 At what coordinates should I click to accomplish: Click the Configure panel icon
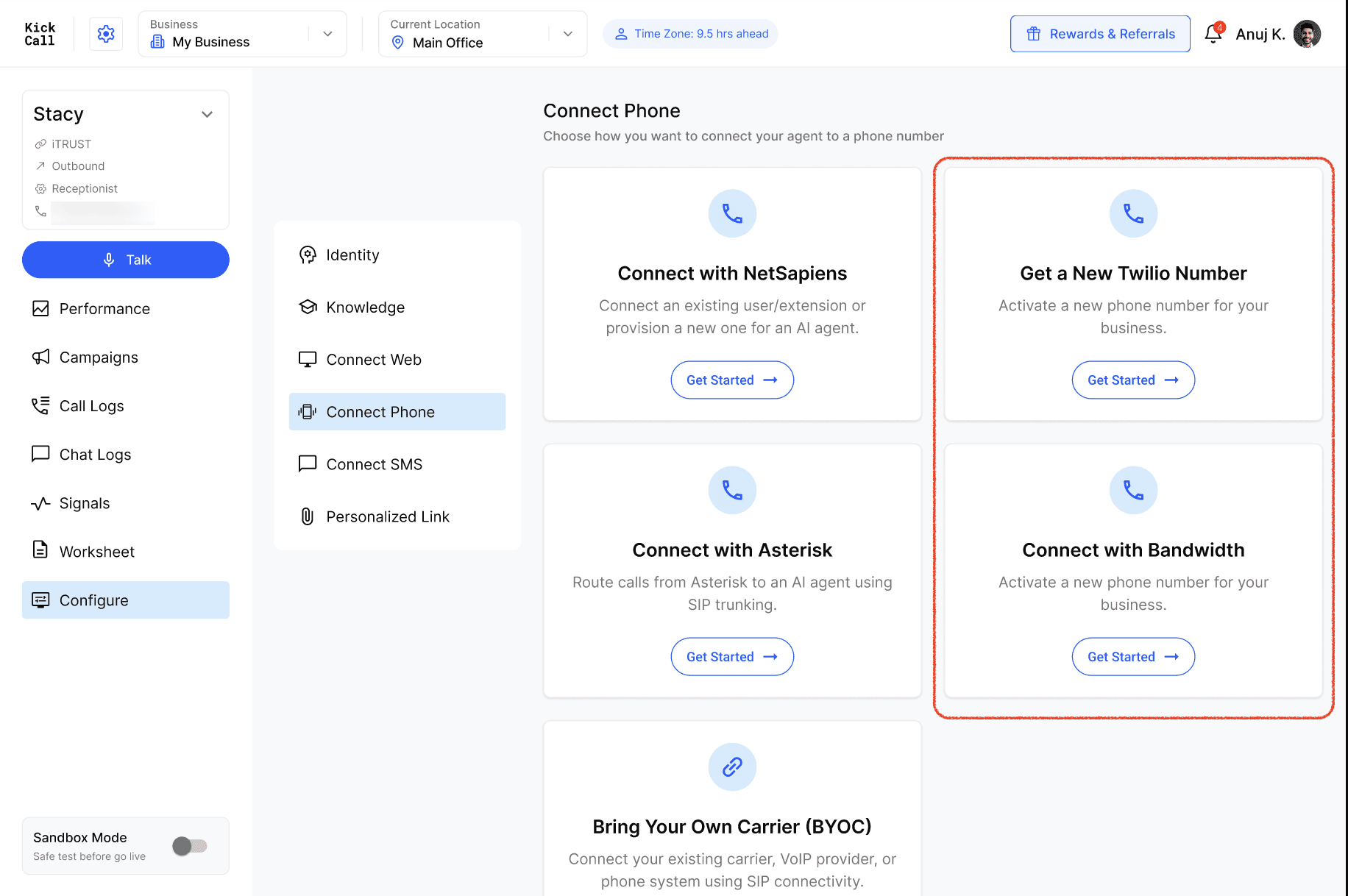pos(40,600)
